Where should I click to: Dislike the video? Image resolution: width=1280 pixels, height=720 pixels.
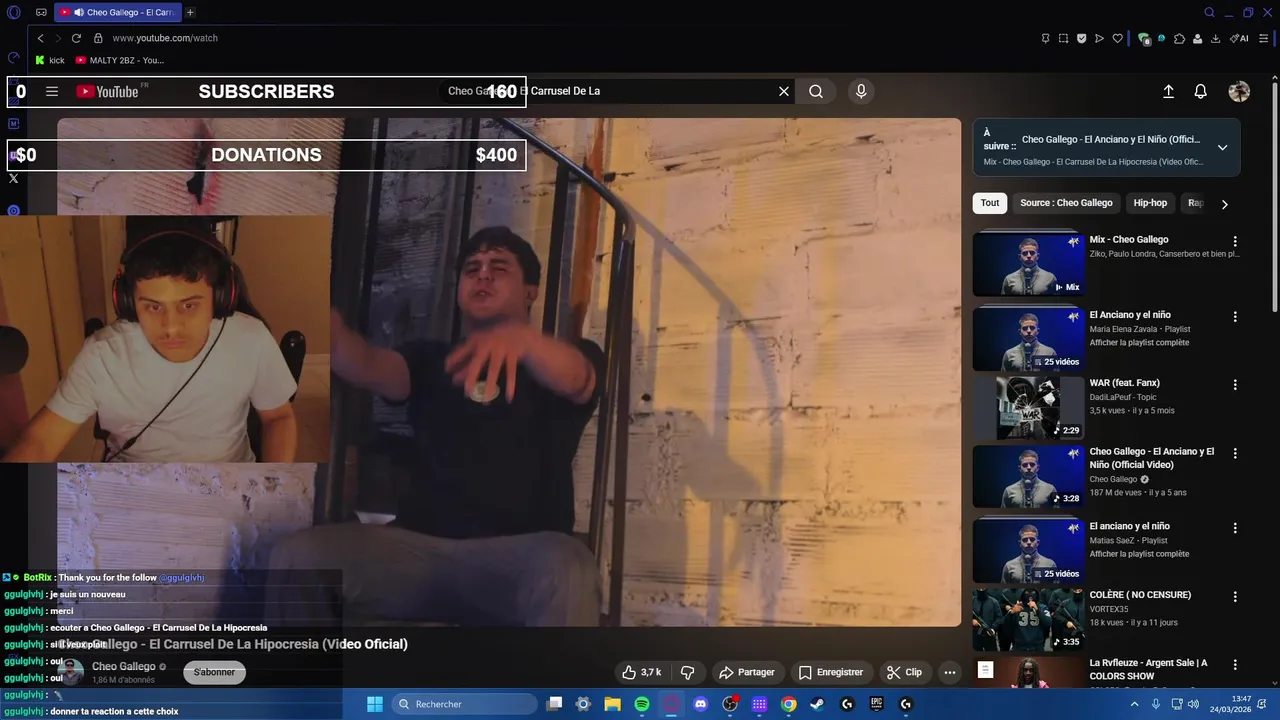pos(687,672)
